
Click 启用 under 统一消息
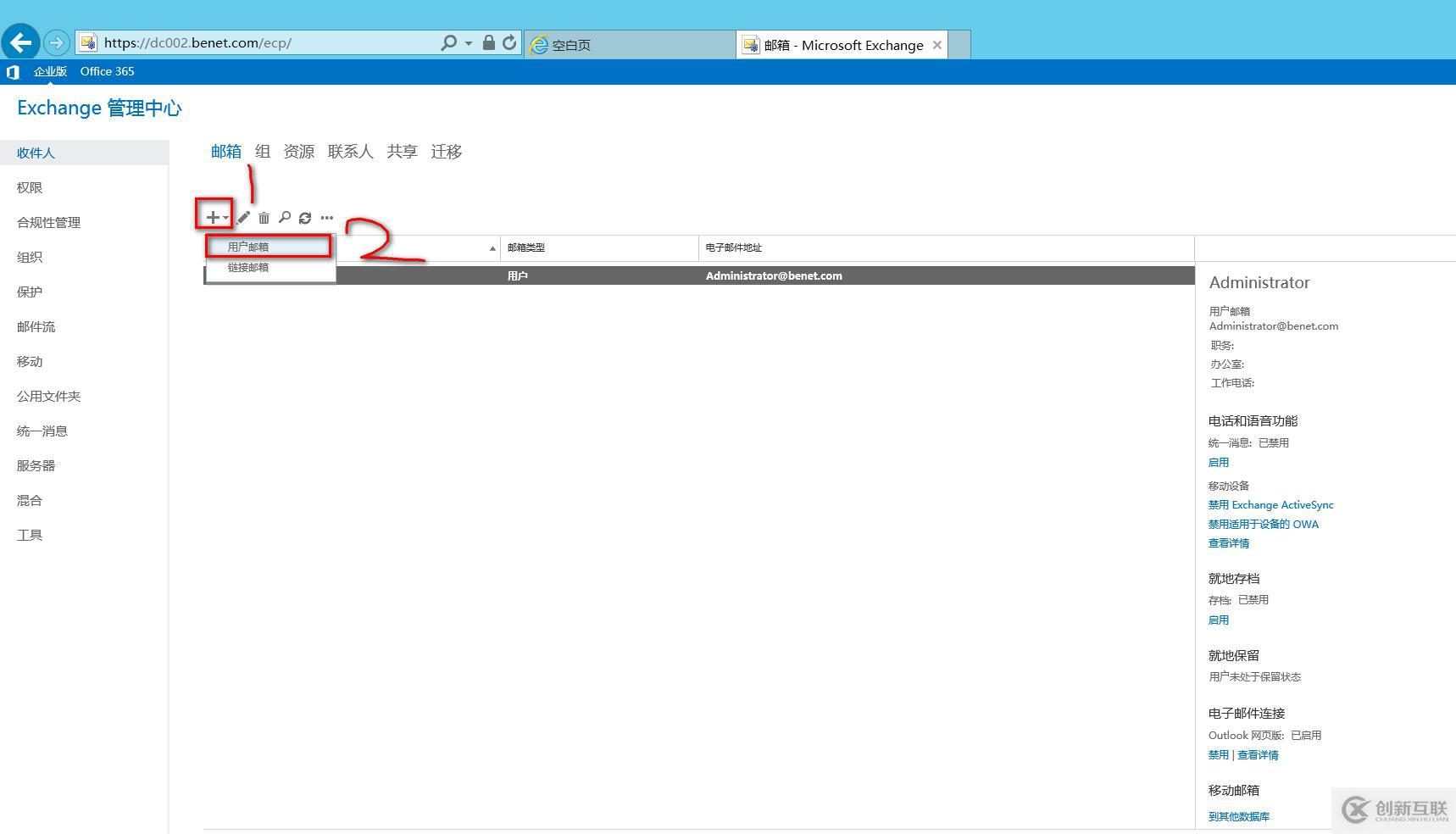(x=1219, y=462)
